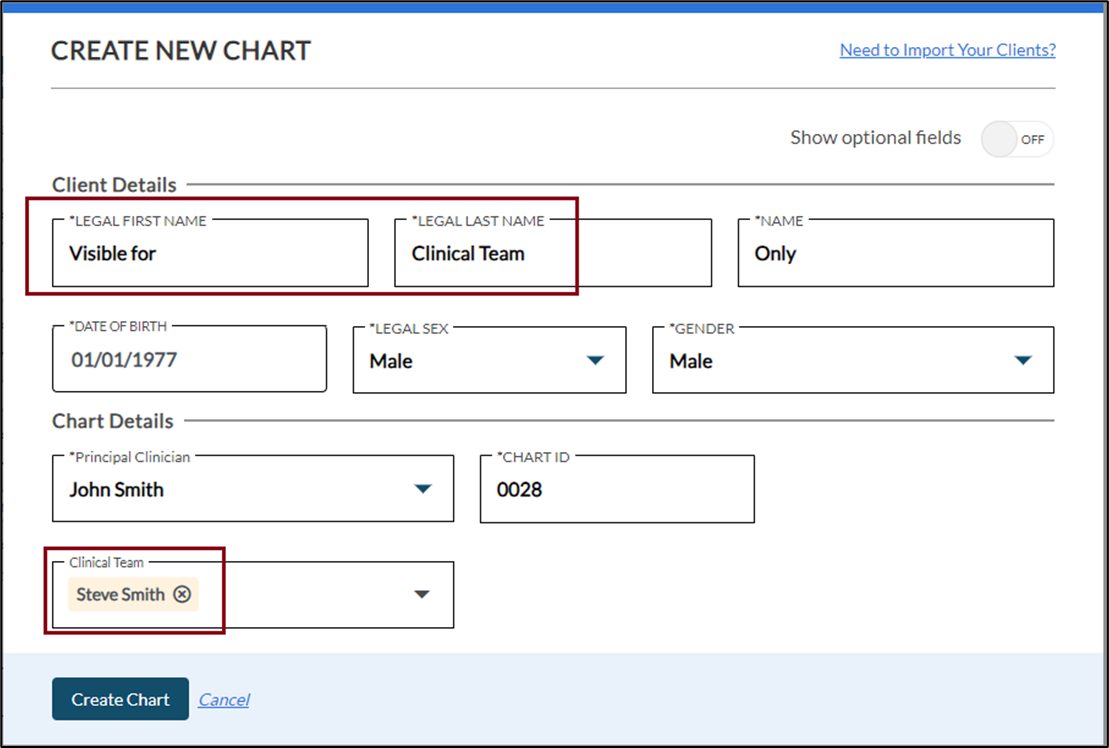This screenshot has height=748, width=1109.
Task: Click the Gender field's arrow icon
Action: point(1023,361)
